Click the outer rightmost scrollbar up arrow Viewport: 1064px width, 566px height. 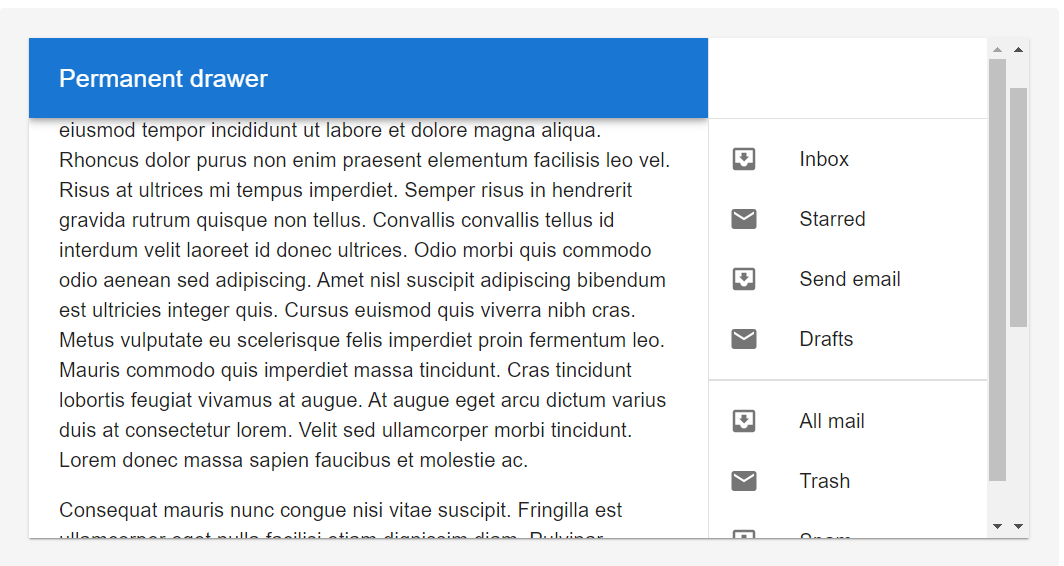pos(1019,50)
